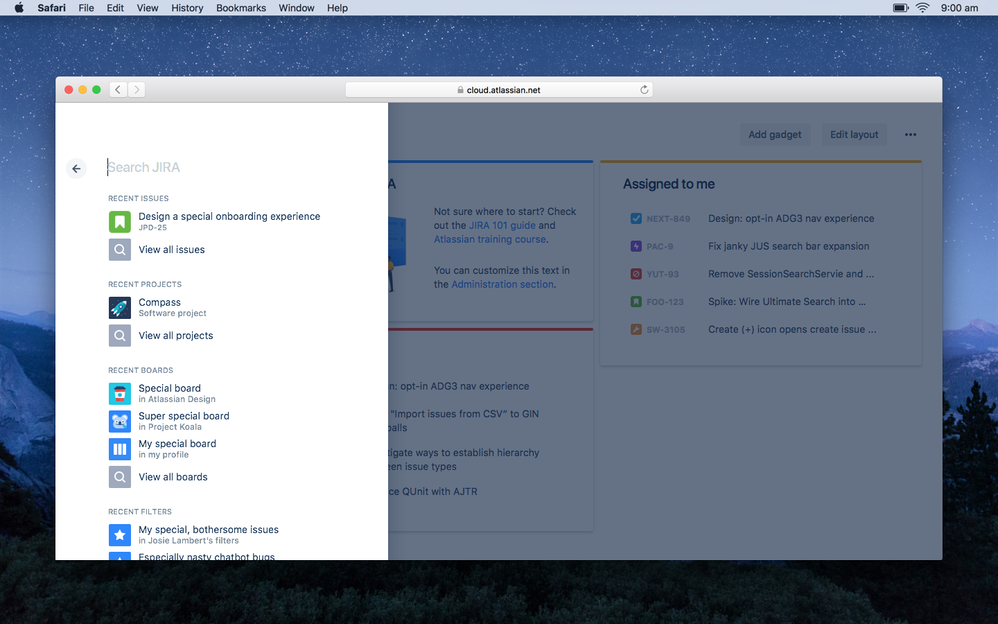
Task: Open the dashboard more options ellipsis
Action: 910,134
